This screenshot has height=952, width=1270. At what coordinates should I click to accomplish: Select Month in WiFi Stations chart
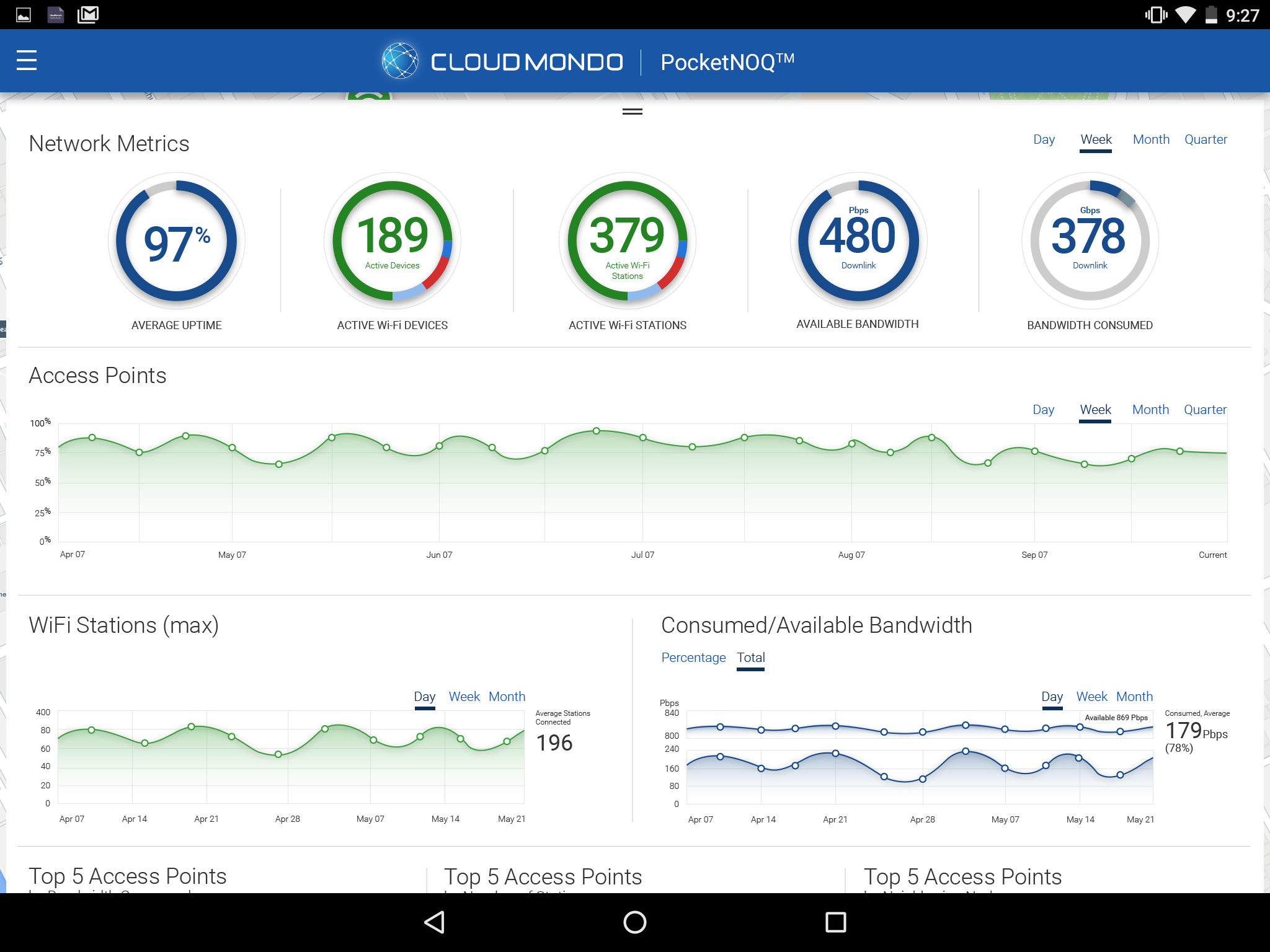(507, 697)
